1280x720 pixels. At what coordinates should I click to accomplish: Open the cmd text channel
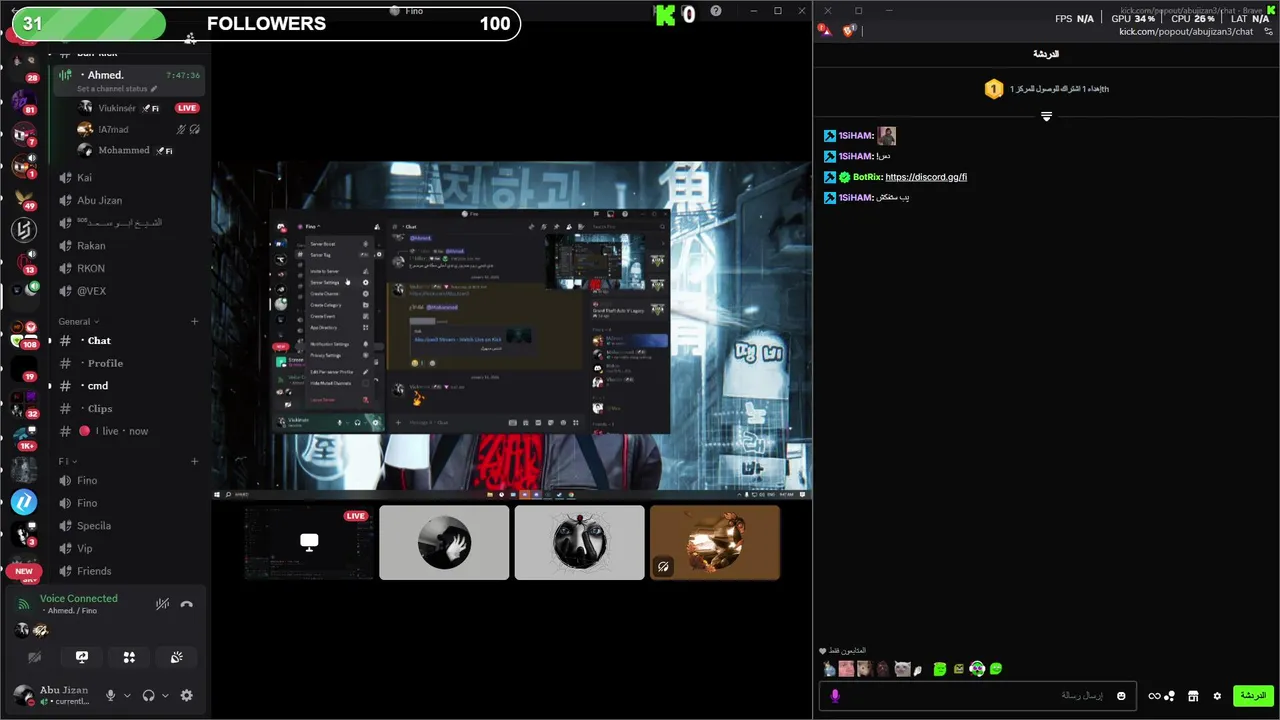[130, 385]
